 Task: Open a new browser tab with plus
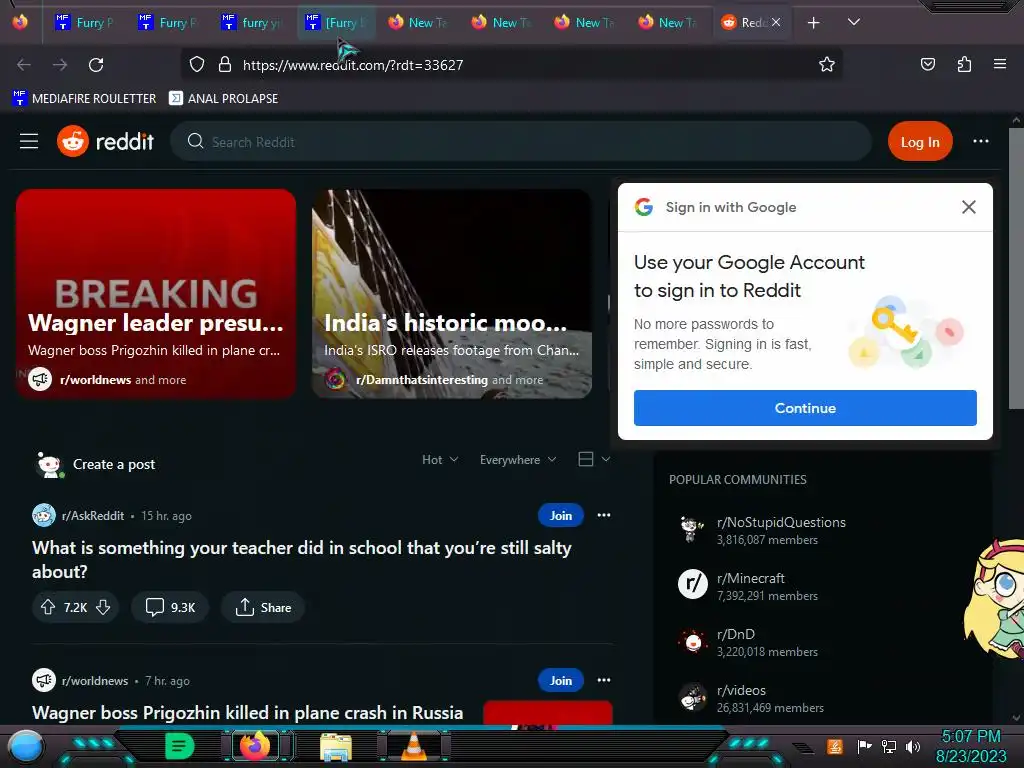pos(813,23)
